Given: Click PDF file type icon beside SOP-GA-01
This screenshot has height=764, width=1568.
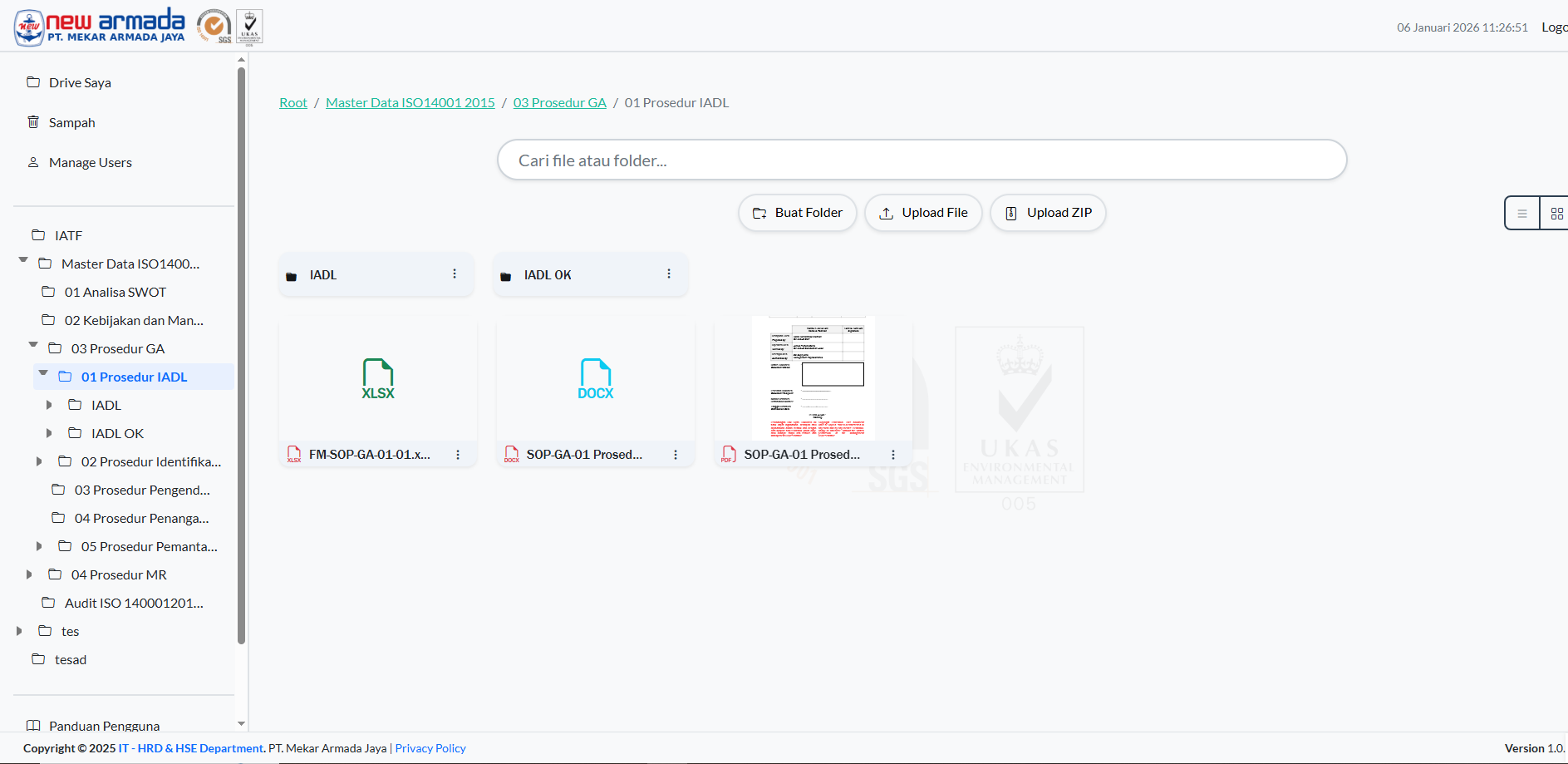Looking at the screenshot, I should pos(729,454).
